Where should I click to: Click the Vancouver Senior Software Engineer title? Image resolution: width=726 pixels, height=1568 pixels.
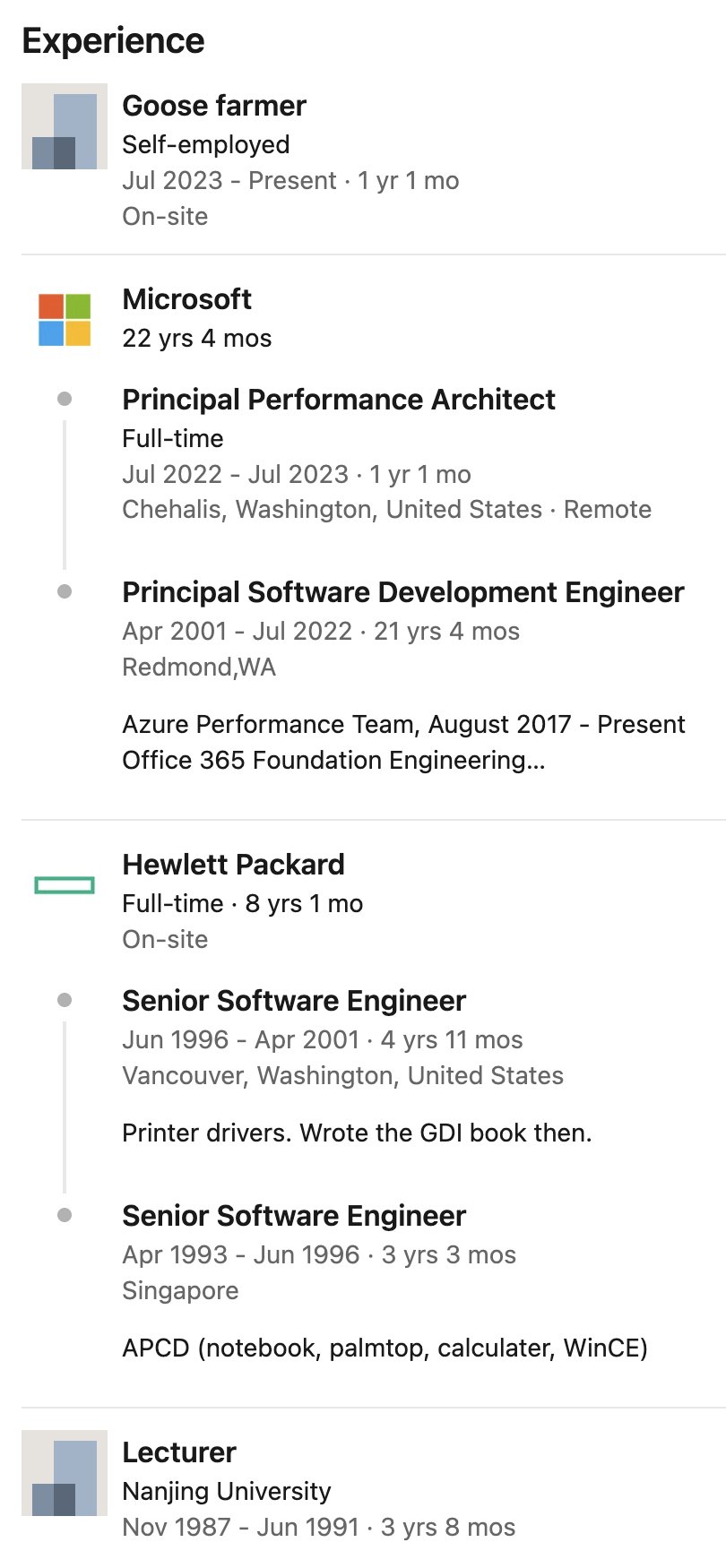294,1001
